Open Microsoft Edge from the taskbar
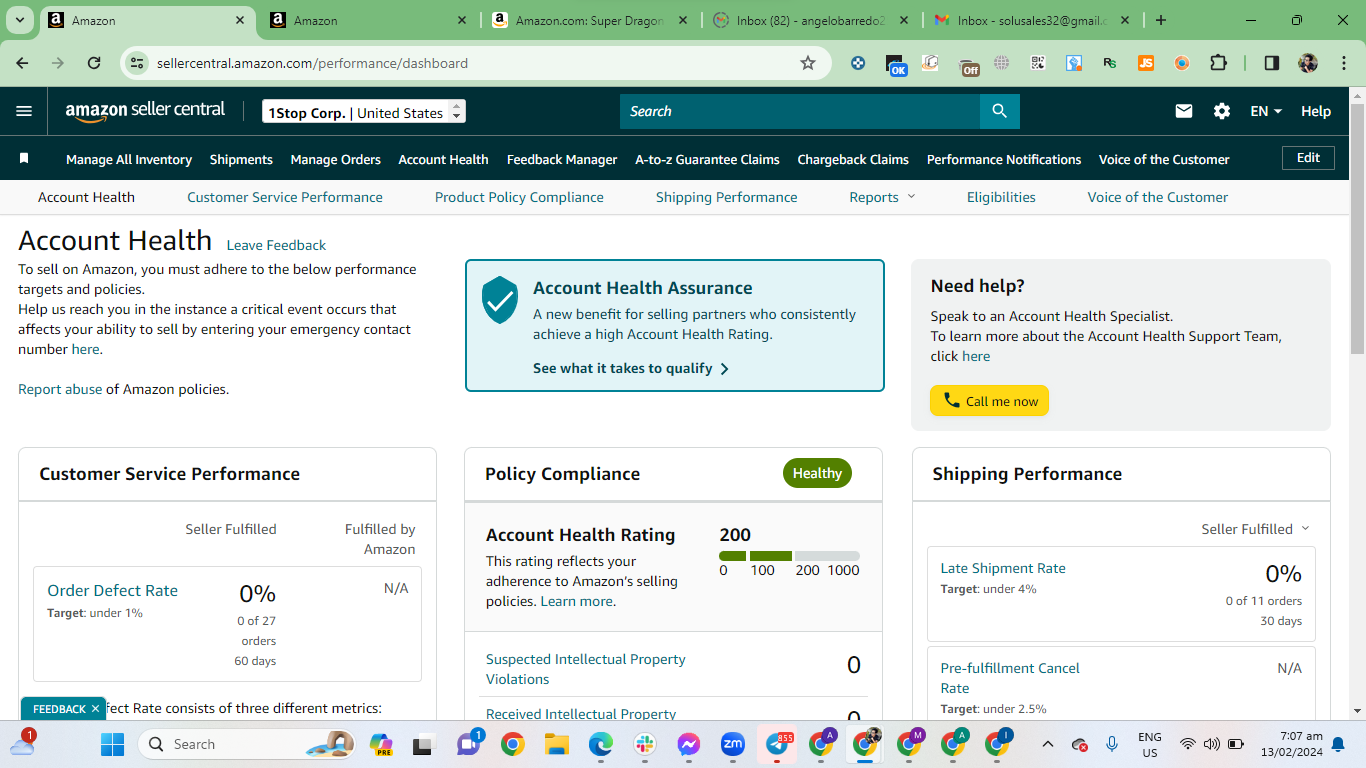1366x768 pixels. pos(600,744)
